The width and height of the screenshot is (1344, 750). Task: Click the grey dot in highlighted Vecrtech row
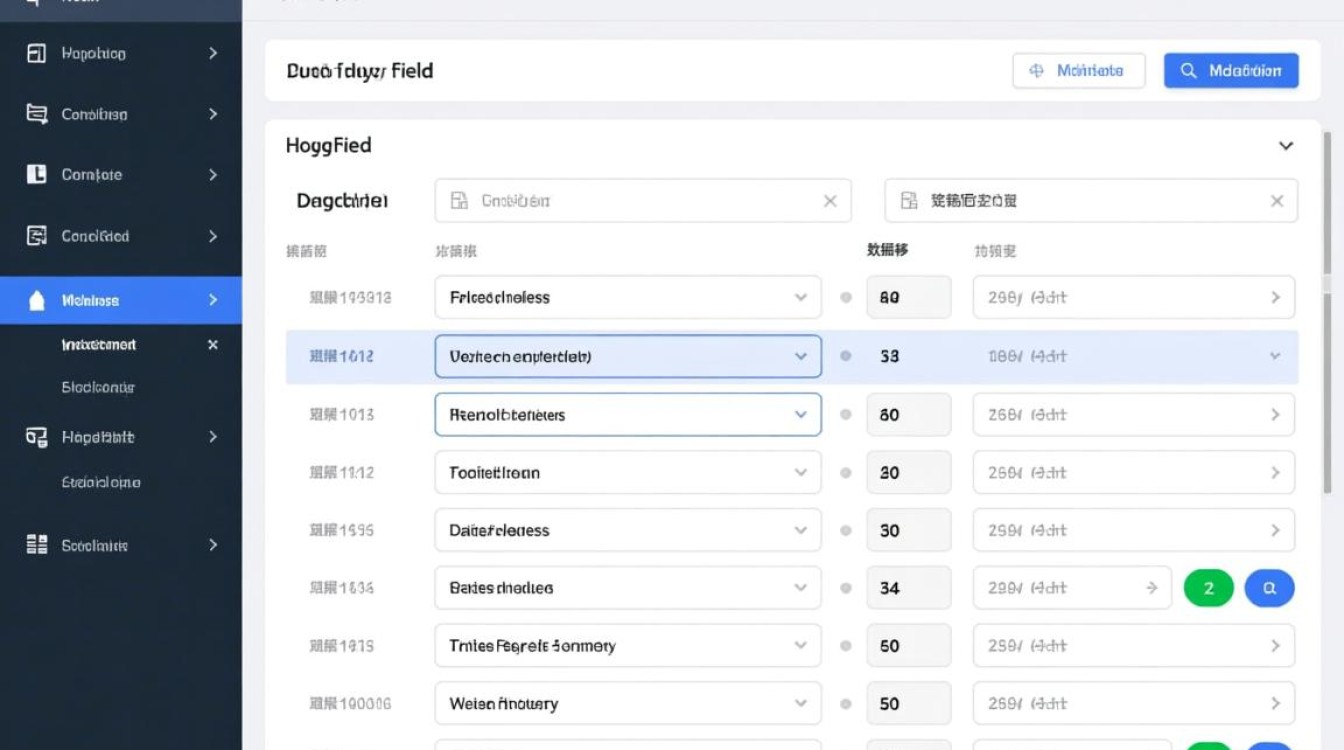pyautogui.click(x=846, y=356)
